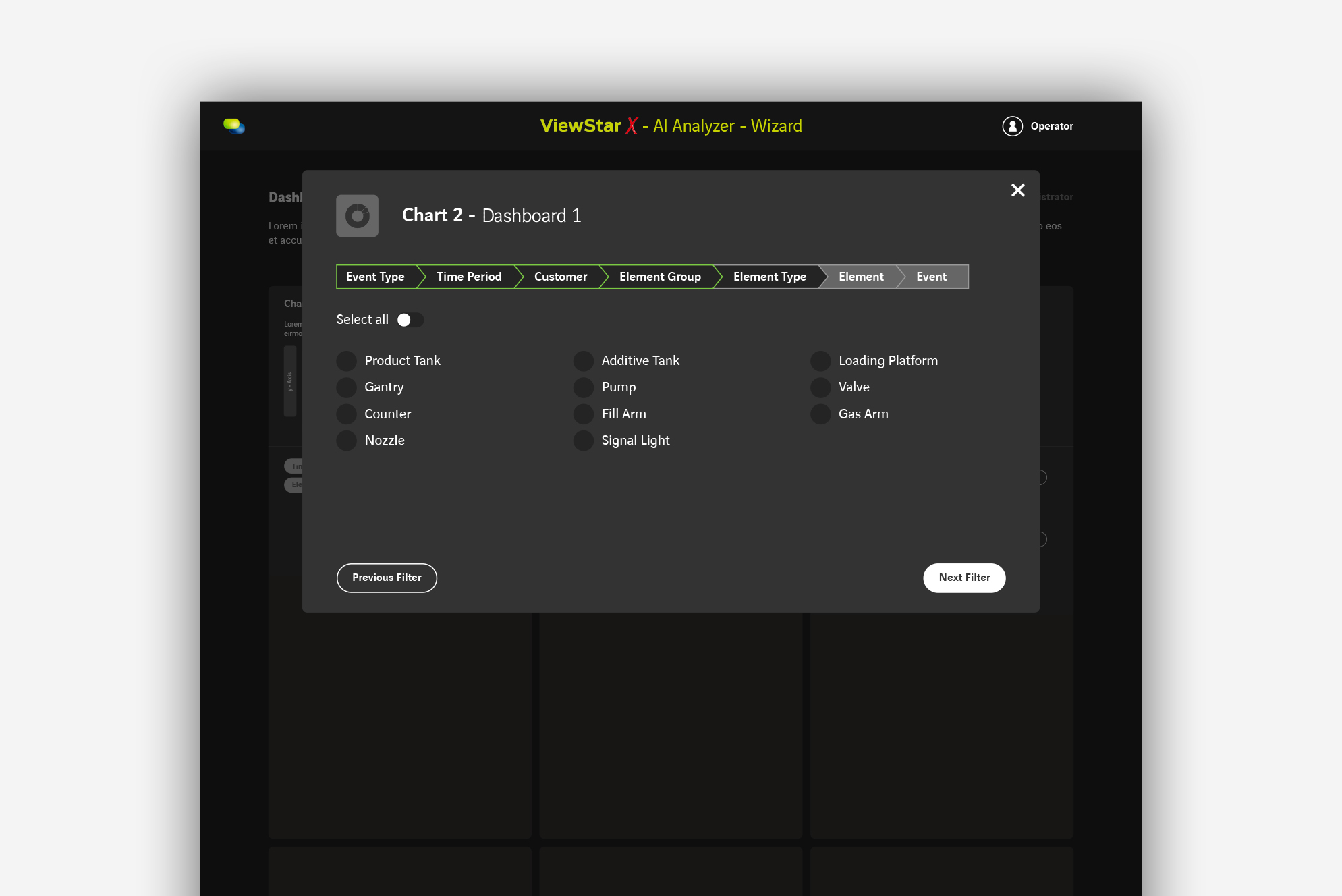The width and height of the screenshot is (1342, 896).
Task: Close the Chart 2 dialog
Action: tap(1017, 190)
